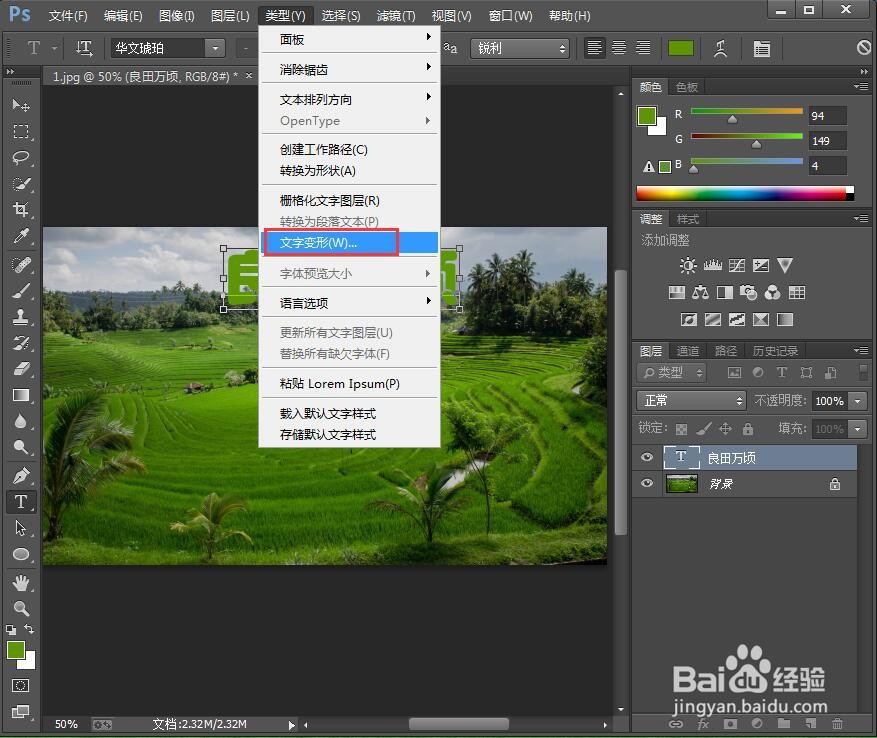Toggle text orientation in options bar
Screen dimensions: 877x738
pyautogui.click(x=84, y=49)
